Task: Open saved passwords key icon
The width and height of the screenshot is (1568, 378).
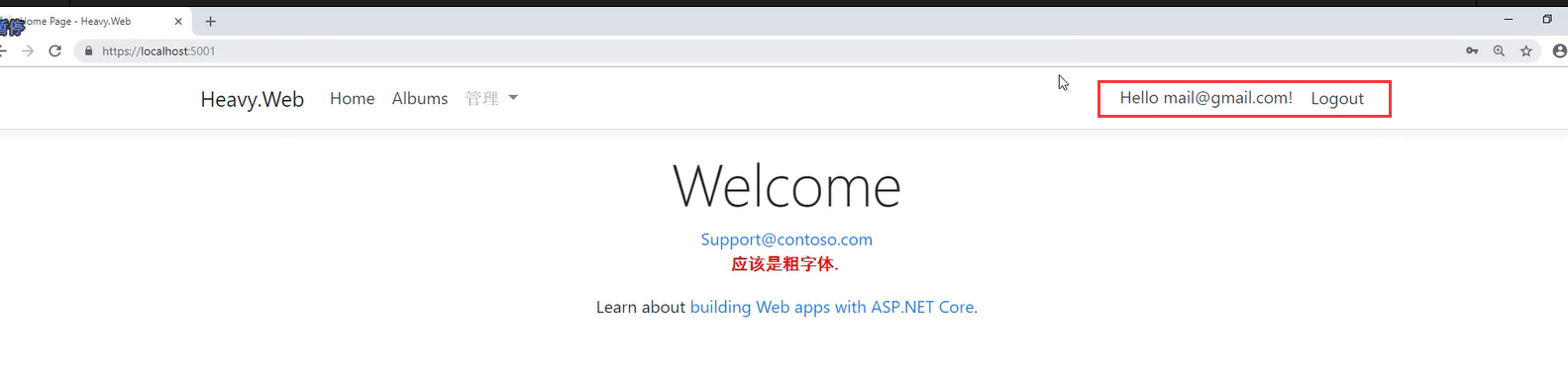Action: pos(1472,50)
